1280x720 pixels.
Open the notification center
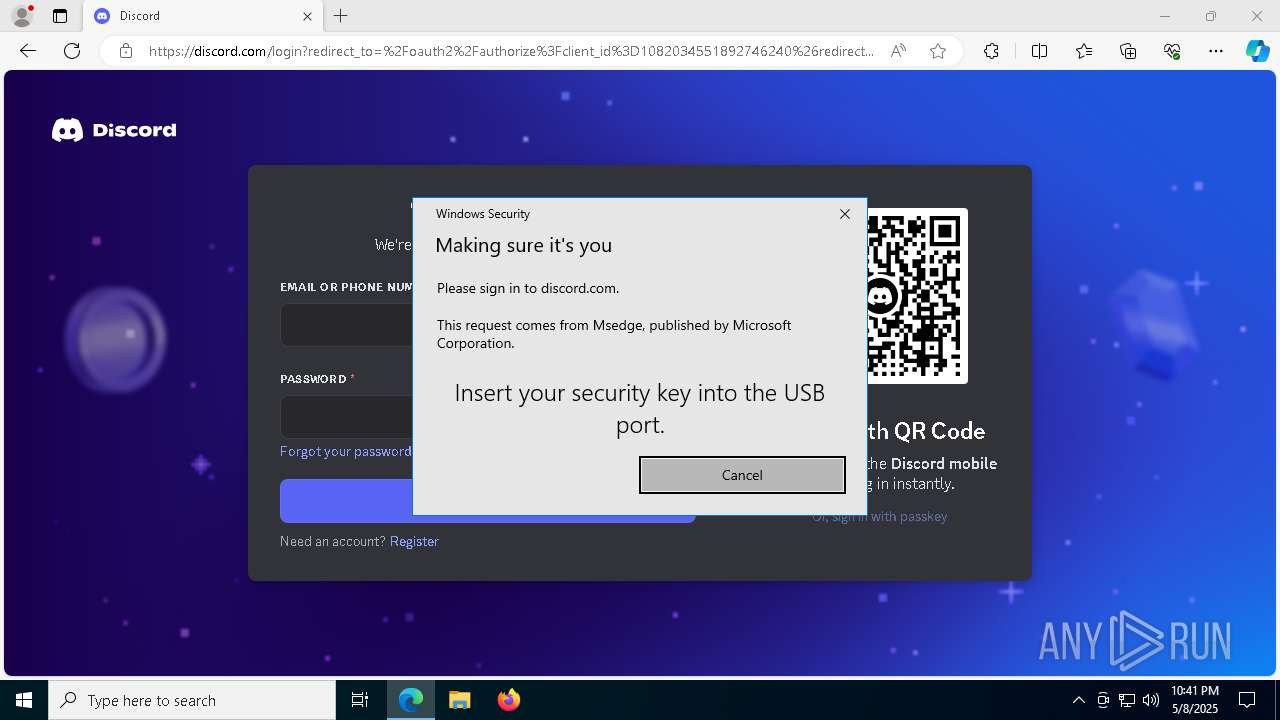(x=1247, y=700)
